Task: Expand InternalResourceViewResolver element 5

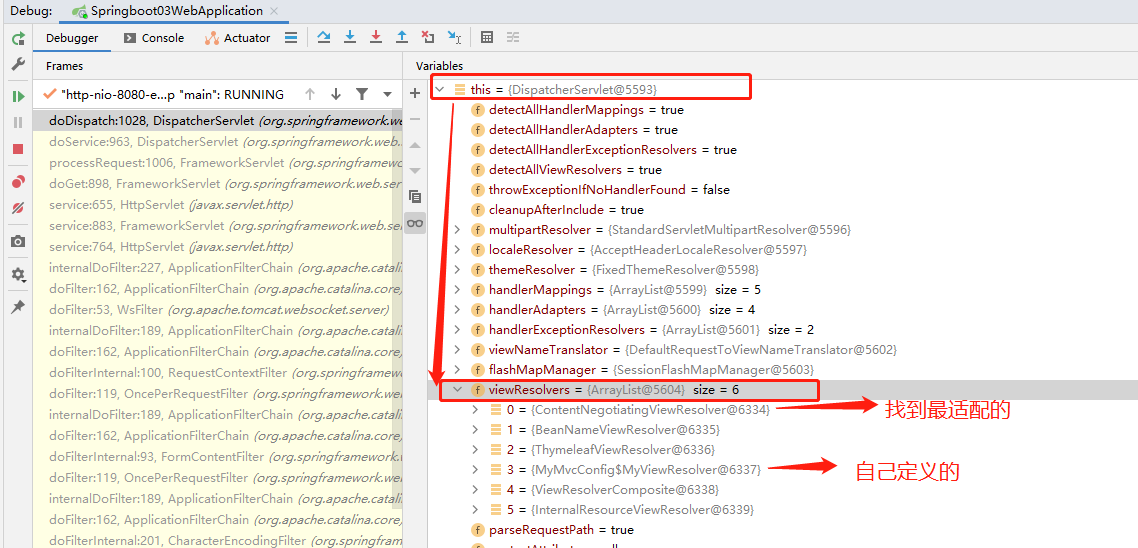Action: (x=475, y=510)
